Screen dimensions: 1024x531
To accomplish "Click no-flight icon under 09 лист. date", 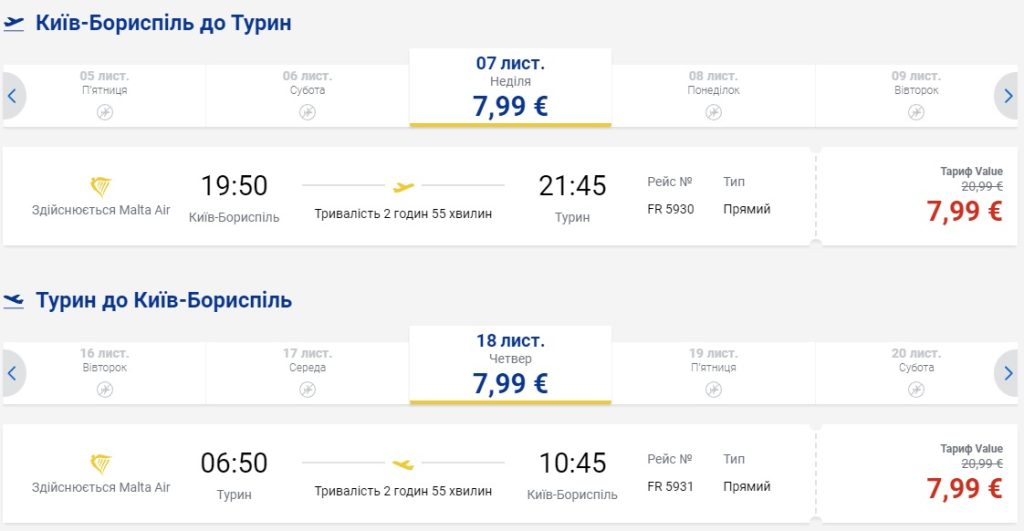I will [x=916, y=112].
